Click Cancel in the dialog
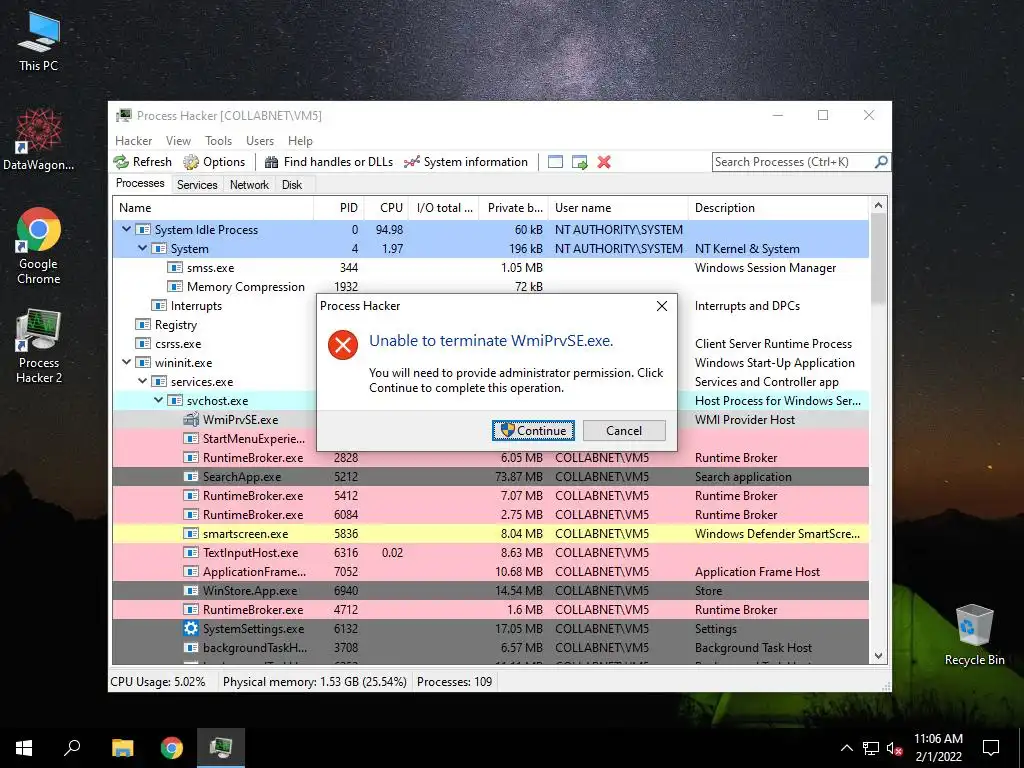Viewport: 1024px width, 768px height. [x=624, y=430]
